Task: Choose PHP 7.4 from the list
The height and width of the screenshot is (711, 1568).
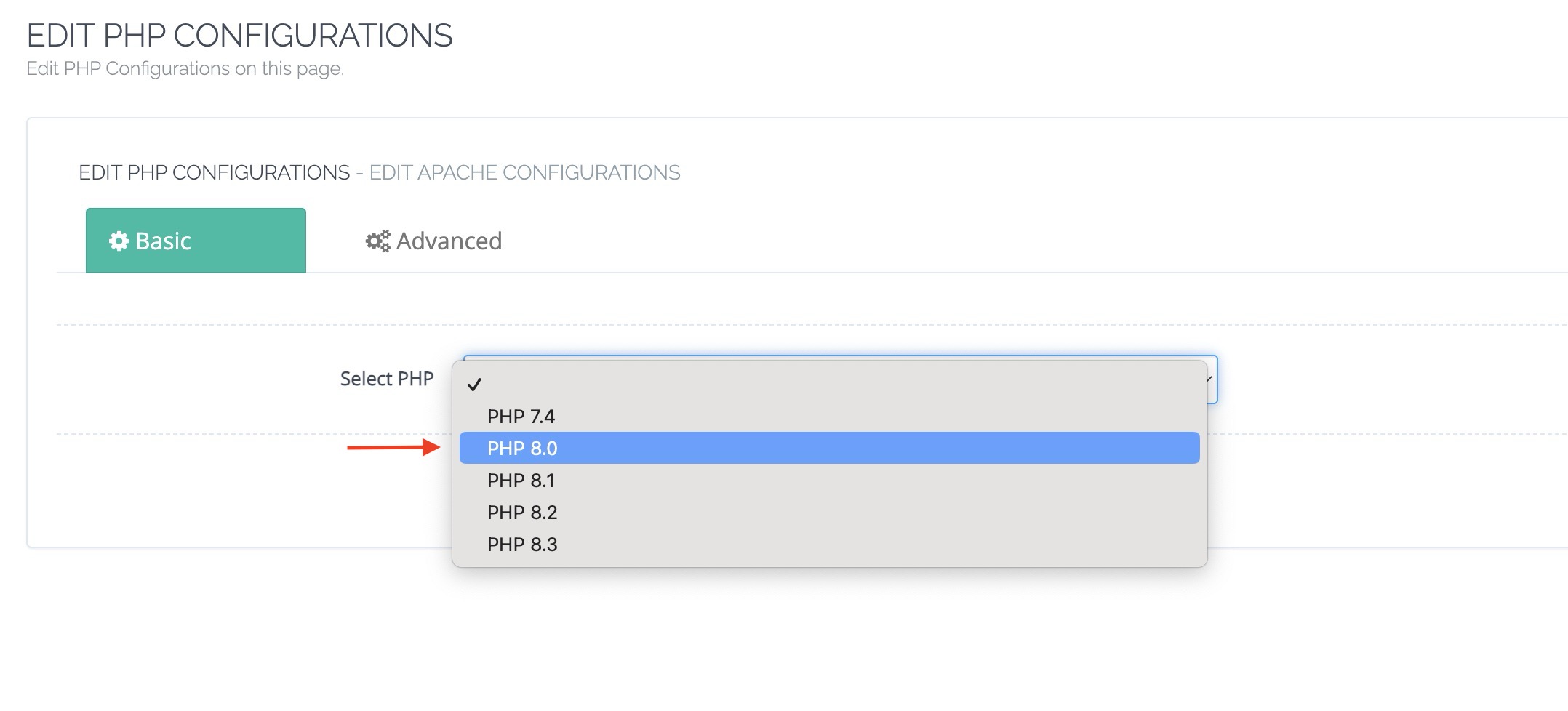Action: pos(521,417)
